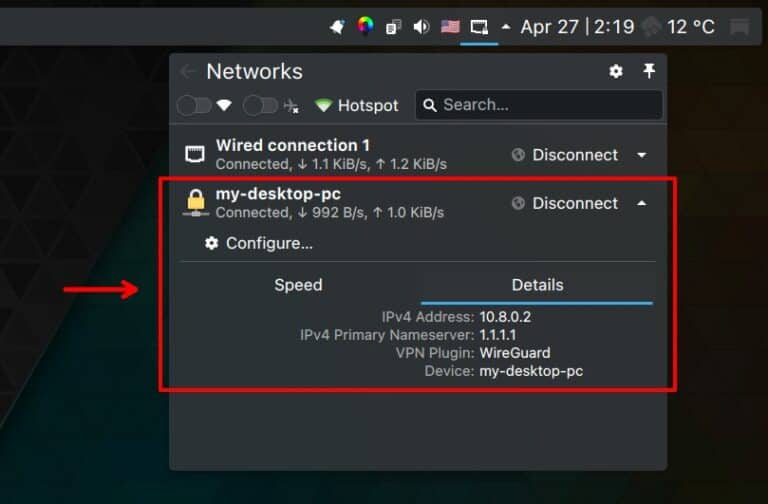Expand Wired connection 1 details
This screenshot has height=504, width=768.
(642, 155)
